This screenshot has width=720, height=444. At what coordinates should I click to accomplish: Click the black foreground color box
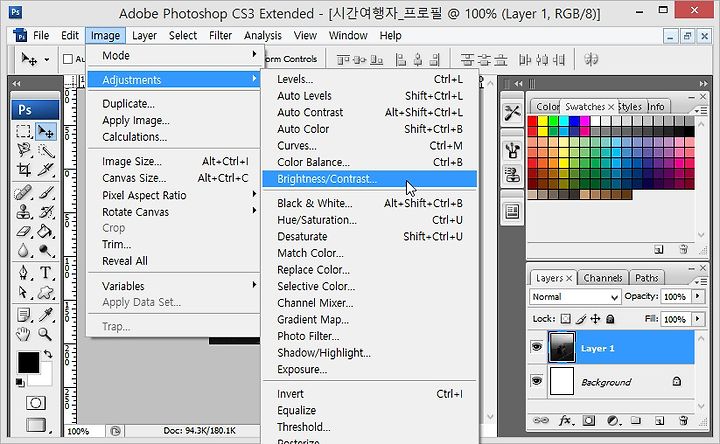point(28,363)
